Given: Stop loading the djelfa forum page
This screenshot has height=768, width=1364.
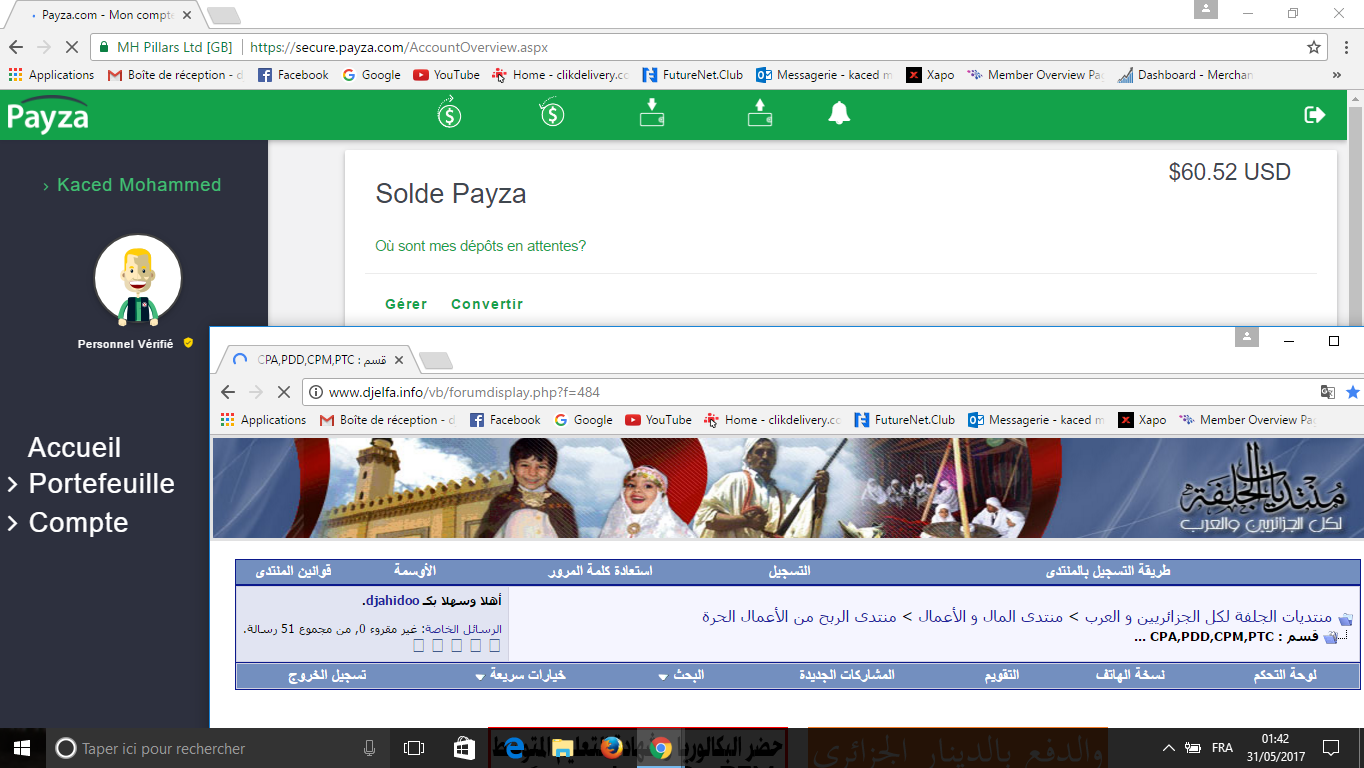Looking at the screenshot, I should pyautogui.click(x=284, y=392).
